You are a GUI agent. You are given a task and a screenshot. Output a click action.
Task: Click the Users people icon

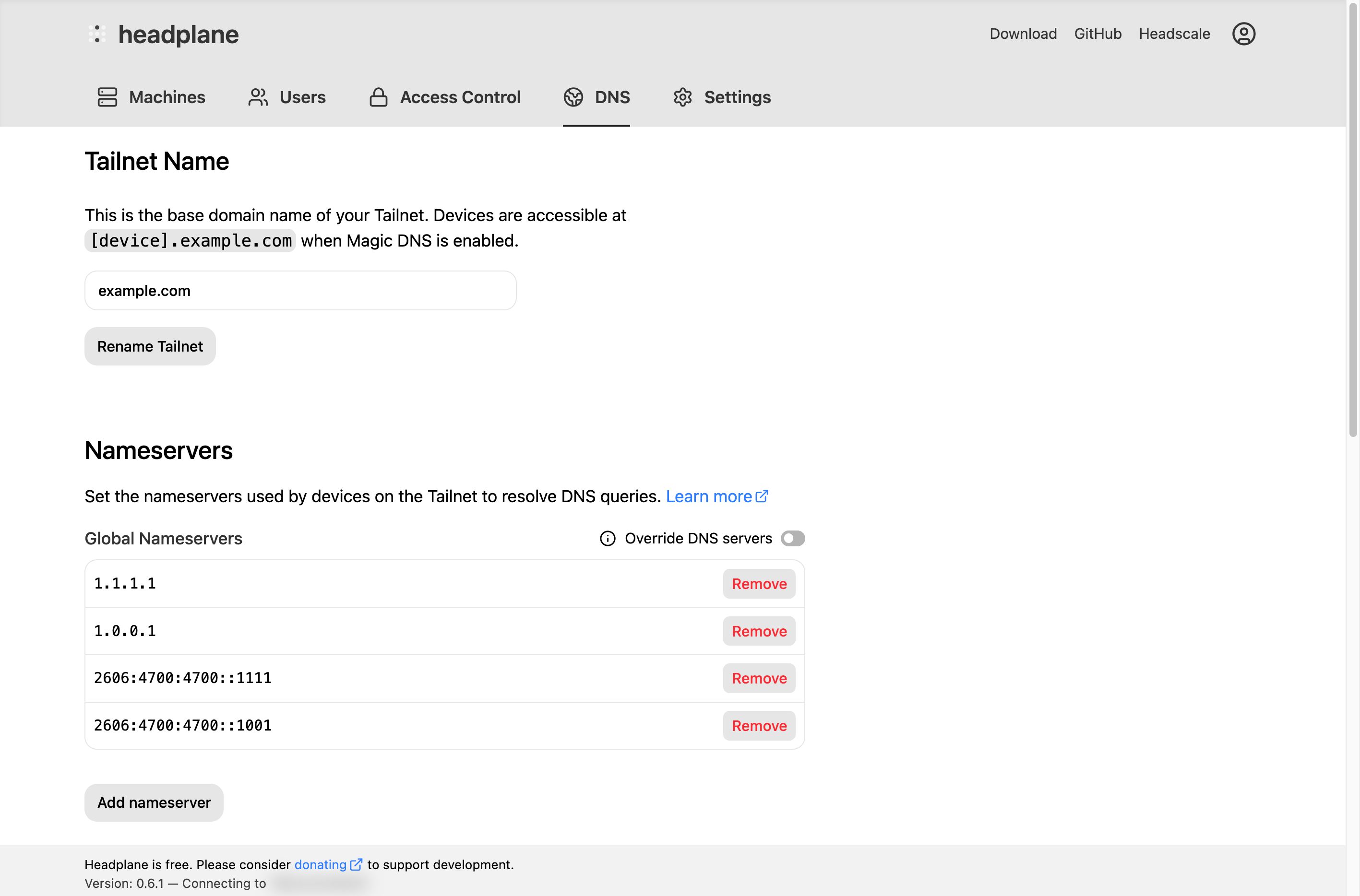click(258, 97)
